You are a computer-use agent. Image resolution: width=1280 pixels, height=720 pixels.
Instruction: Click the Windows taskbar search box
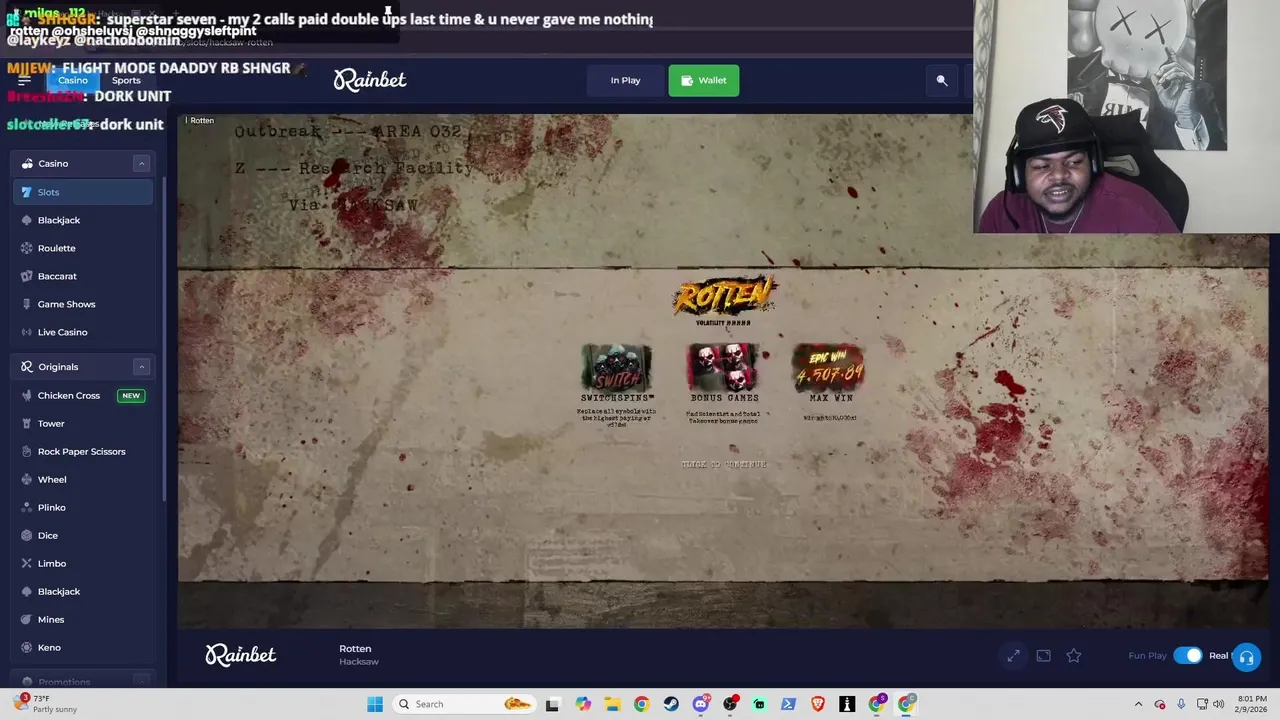click(x=463, y=704)
